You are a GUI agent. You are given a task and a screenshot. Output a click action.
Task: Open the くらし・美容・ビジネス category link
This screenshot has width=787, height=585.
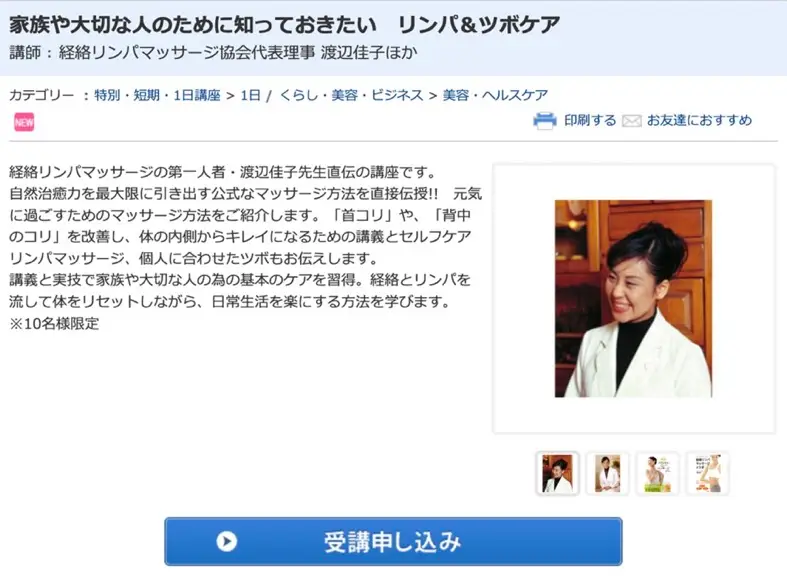(351, 95)
